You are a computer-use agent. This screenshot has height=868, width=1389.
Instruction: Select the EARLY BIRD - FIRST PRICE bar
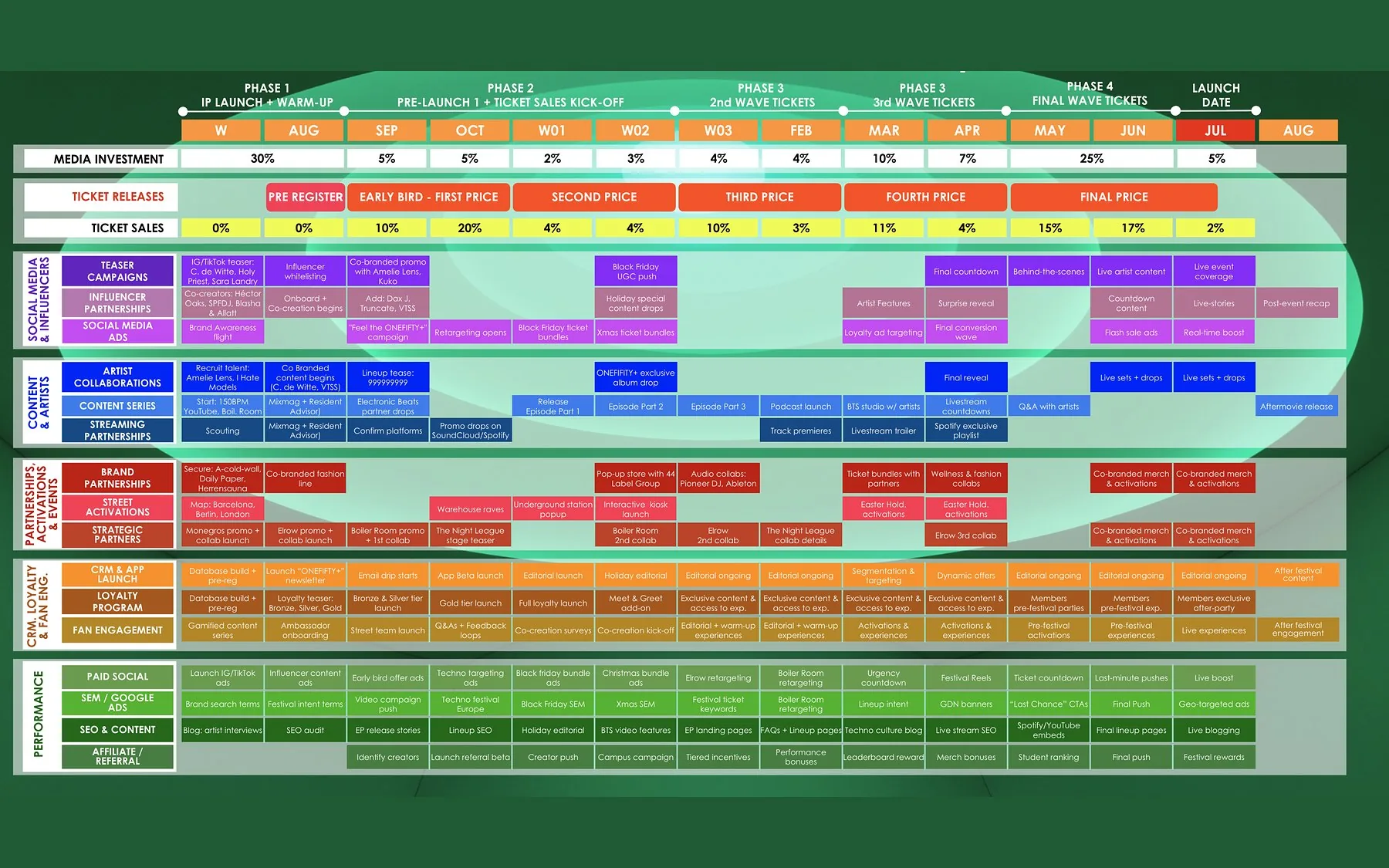click(x=428, y=197)
